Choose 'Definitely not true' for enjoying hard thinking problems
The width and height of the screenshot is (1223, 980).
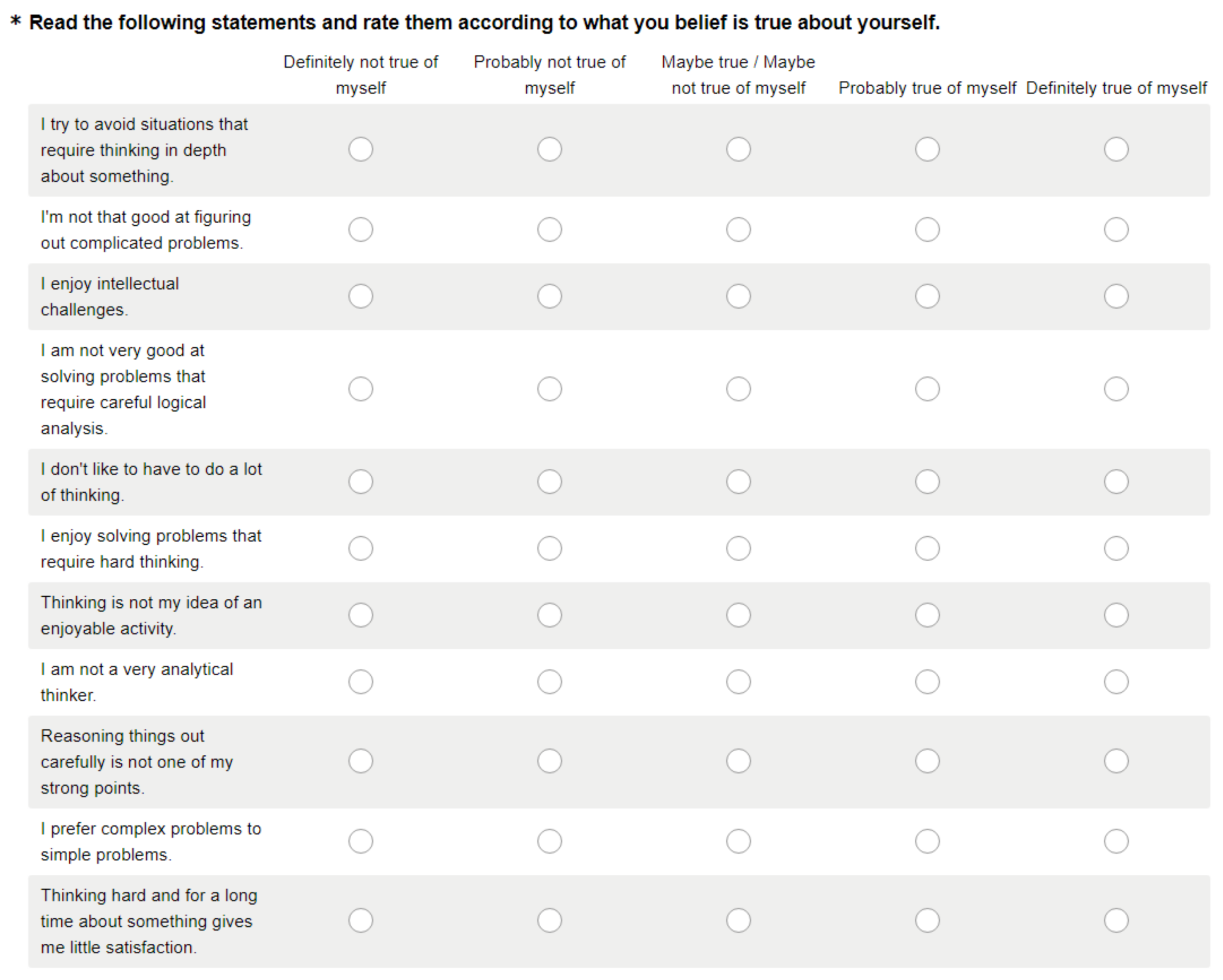pos(361,549)
